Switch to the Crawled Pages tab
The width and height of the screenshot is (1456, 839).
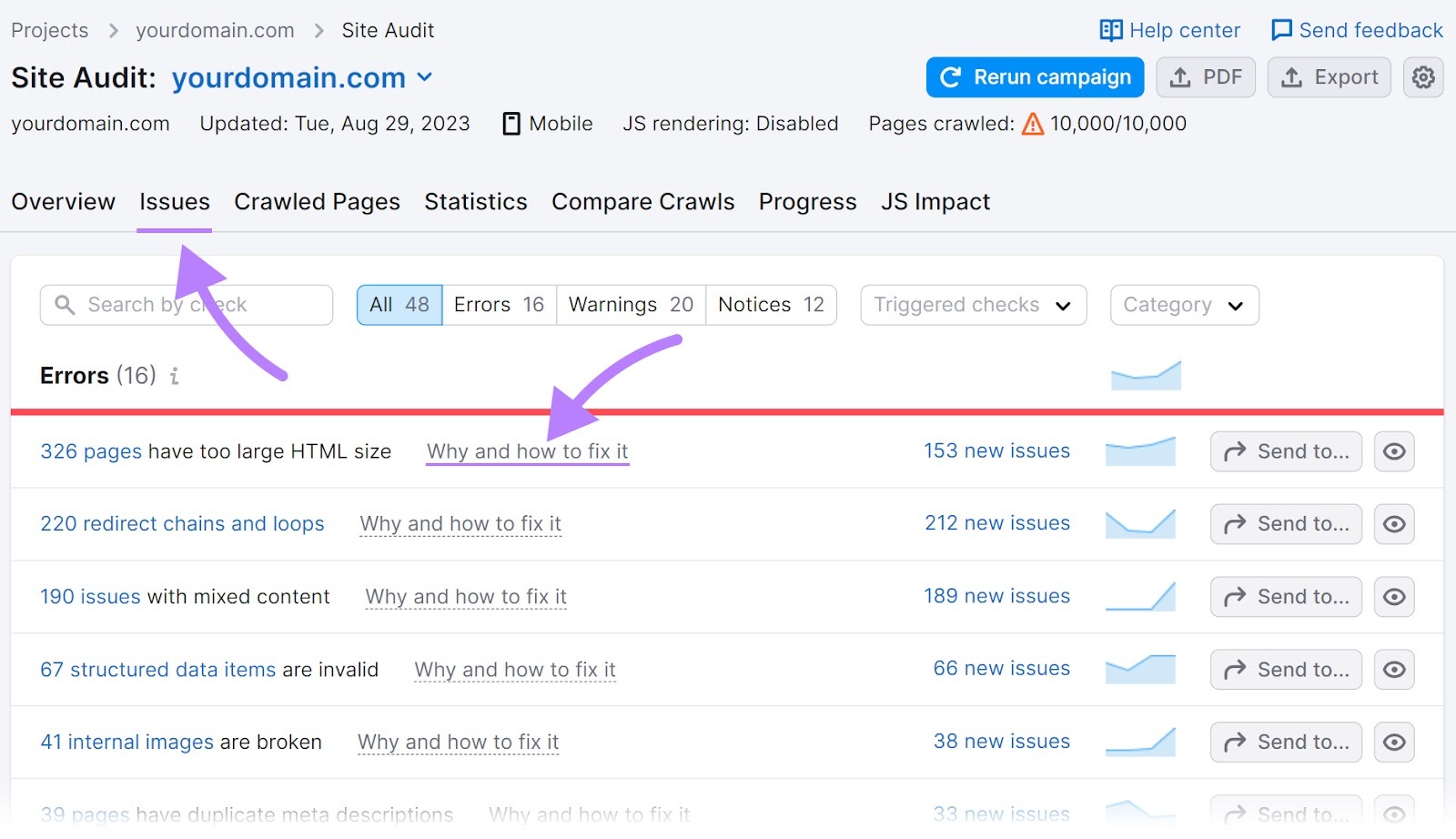317,202
